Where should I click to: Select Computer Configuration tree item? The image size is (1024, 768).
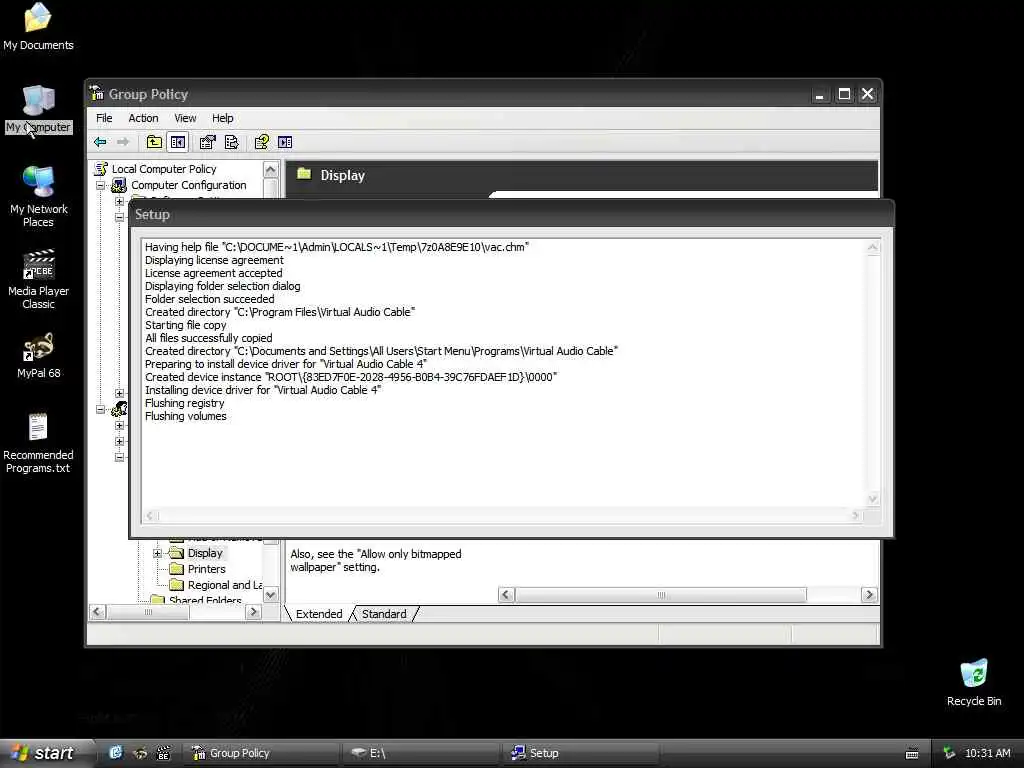click(189, 185)
